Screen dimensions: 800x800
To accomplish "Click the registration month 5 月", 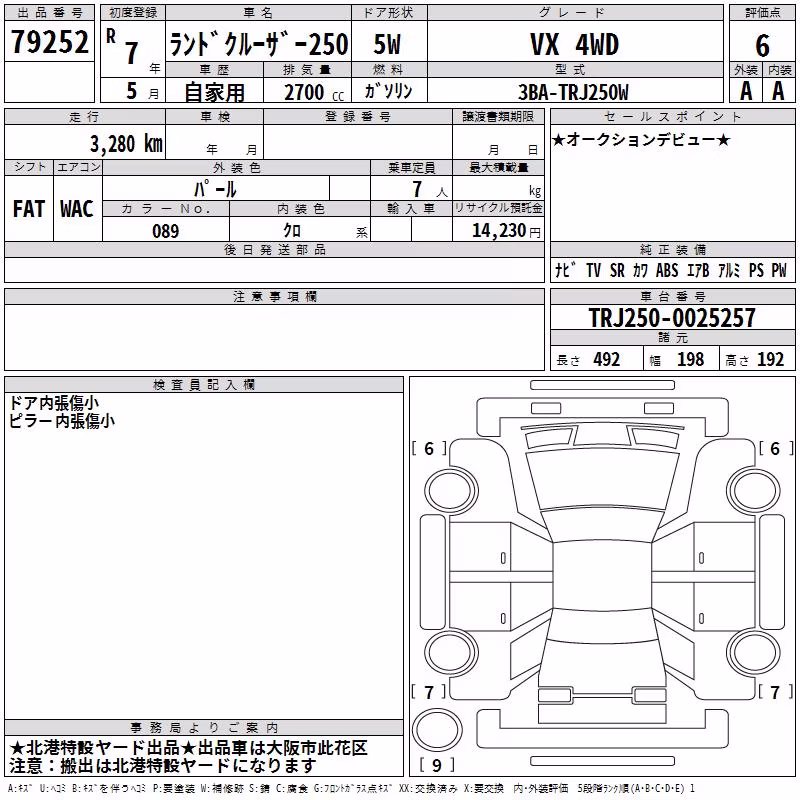I will click(141, 91).
